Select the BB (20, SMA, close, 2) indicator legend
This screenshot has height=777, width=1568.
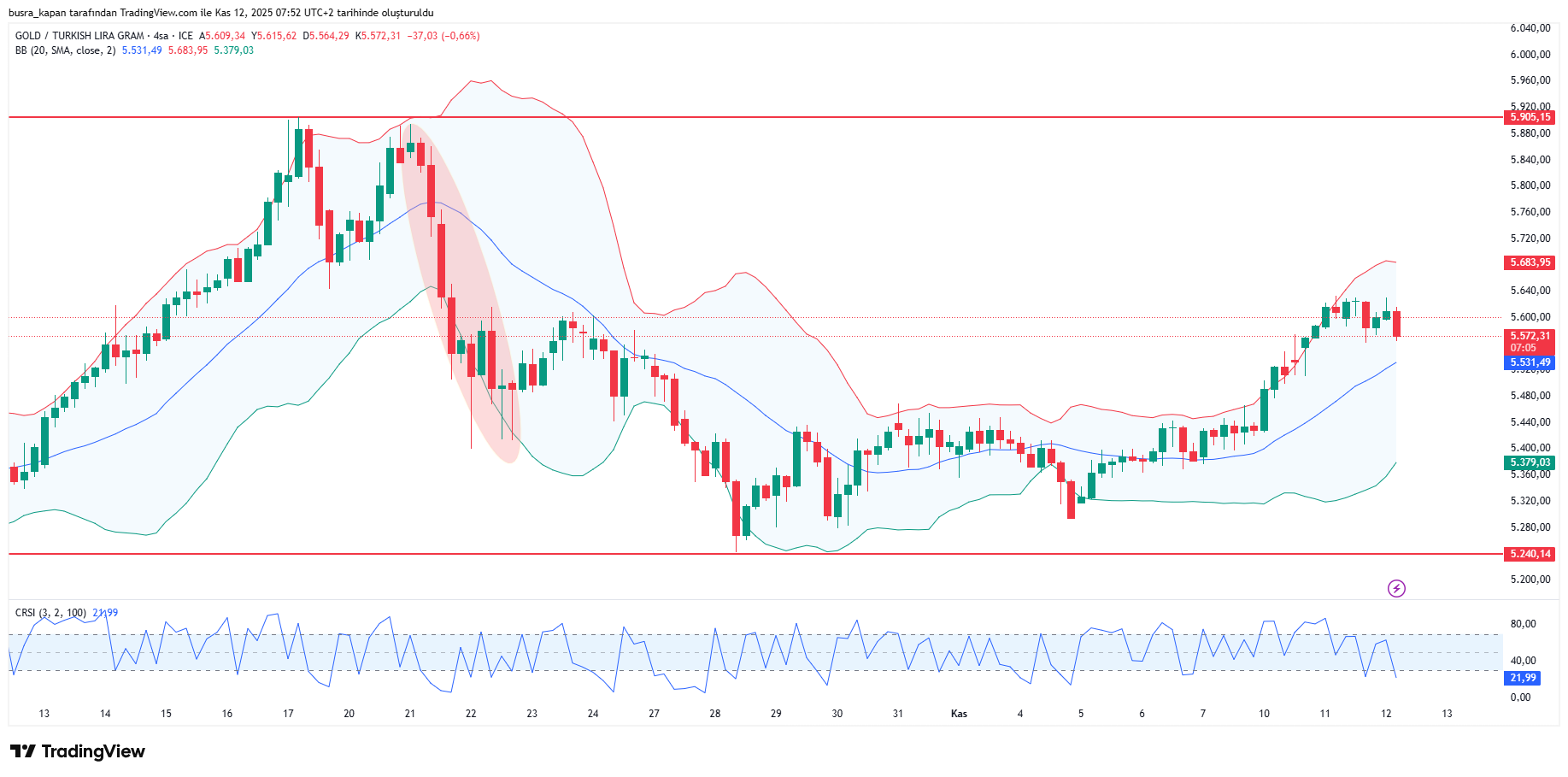point(65,50)
